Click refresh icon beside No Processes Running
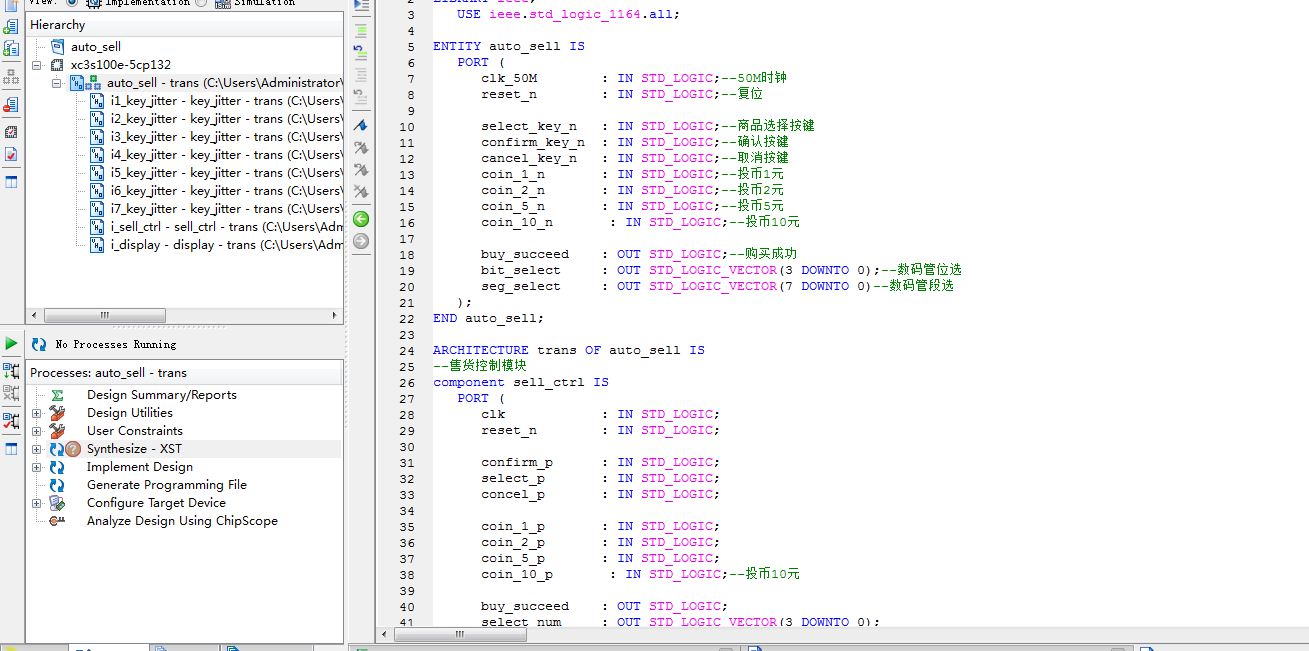This screenshot has height=651, width=1309. click(39, 344)
